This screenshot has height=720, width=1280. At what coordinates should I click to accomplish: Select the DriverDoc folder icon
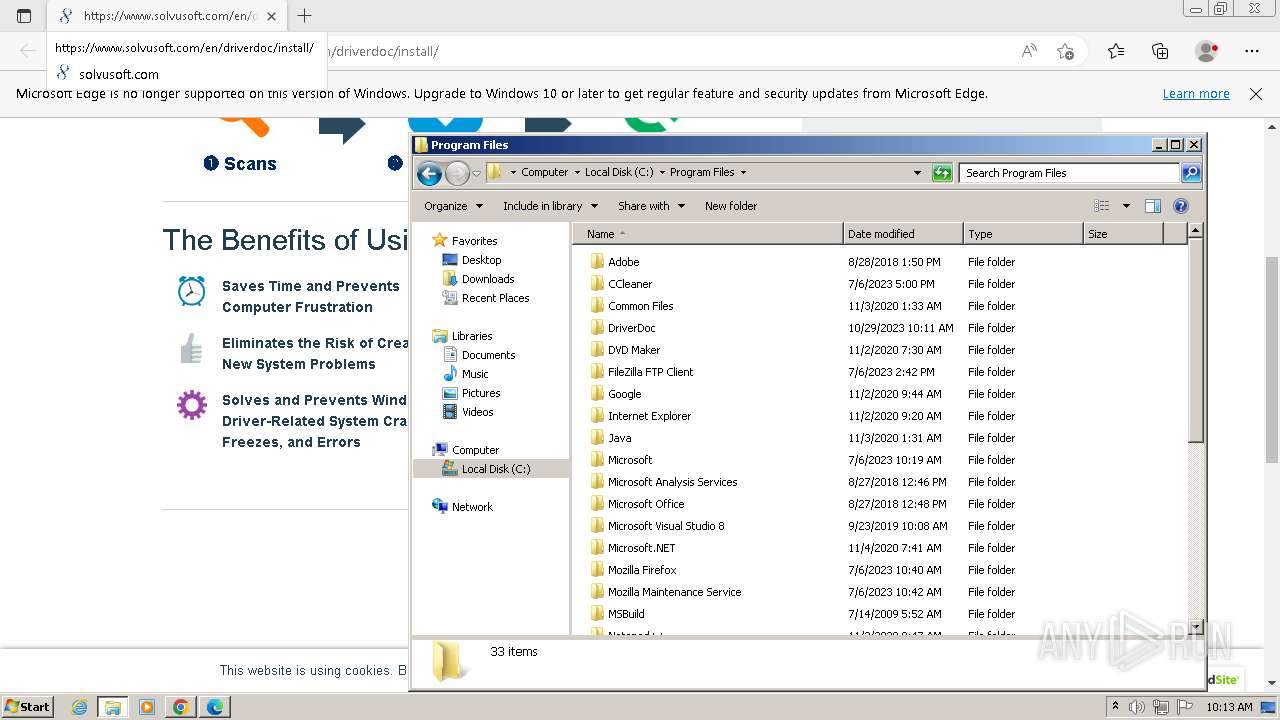[x=597, y=328]
